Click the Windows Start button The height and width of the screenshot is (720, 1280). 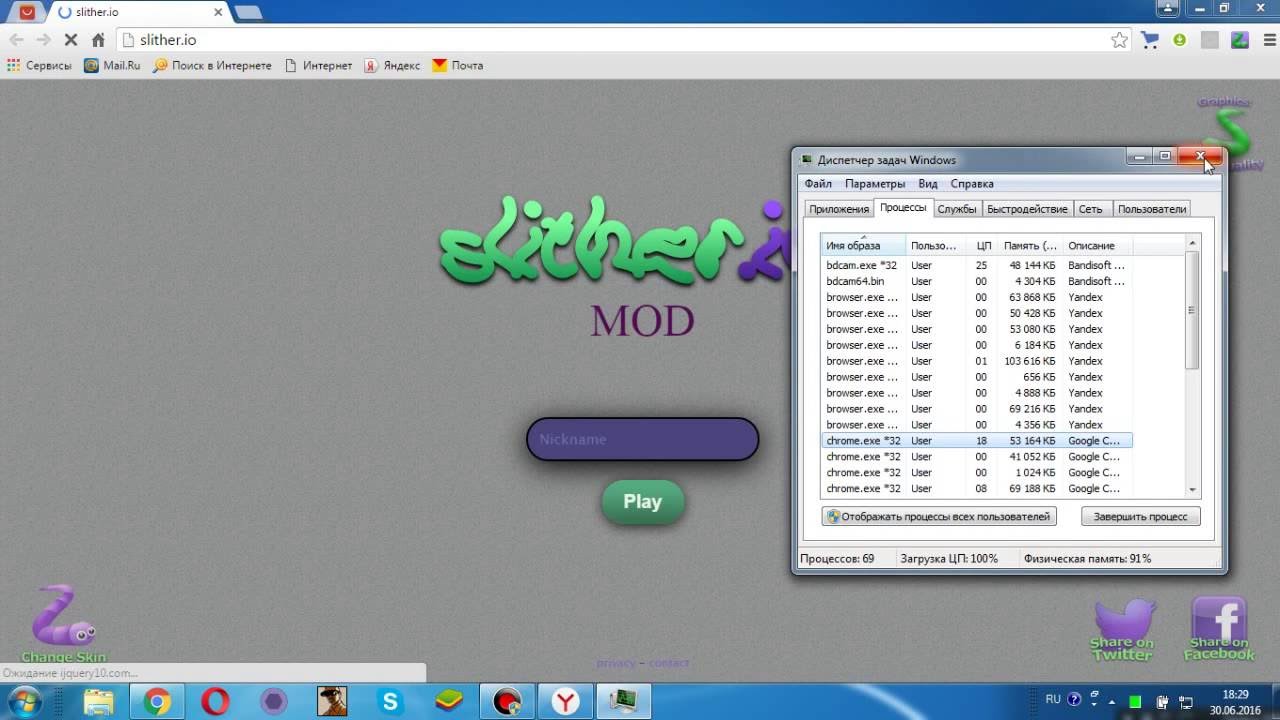coord(24,701)
